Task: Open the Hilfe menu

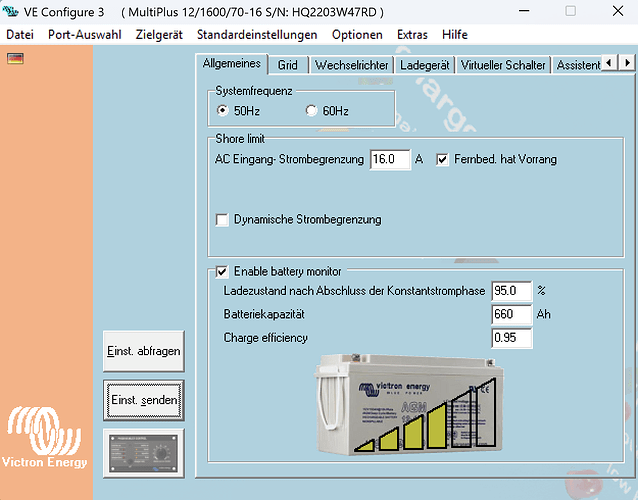Action: pyautogui.click(x=455, y=35)
